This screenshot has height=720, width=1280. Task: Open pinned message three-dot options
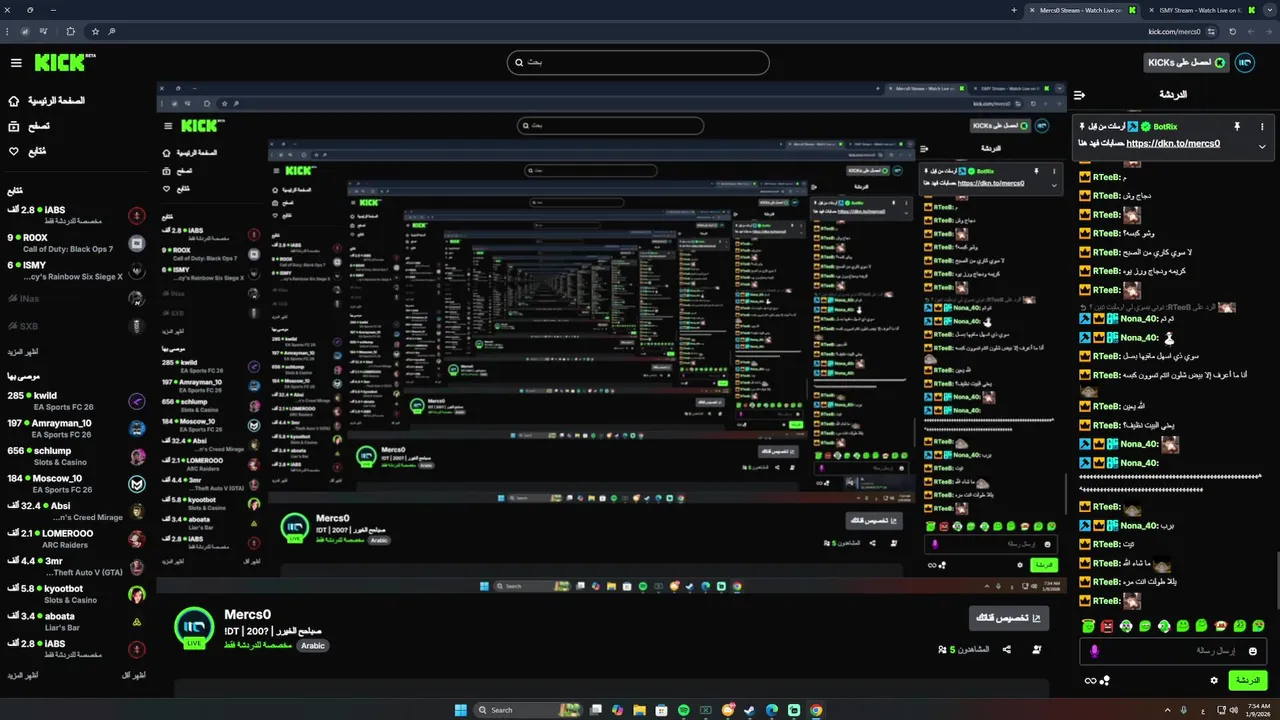[x=1262, y=127]
